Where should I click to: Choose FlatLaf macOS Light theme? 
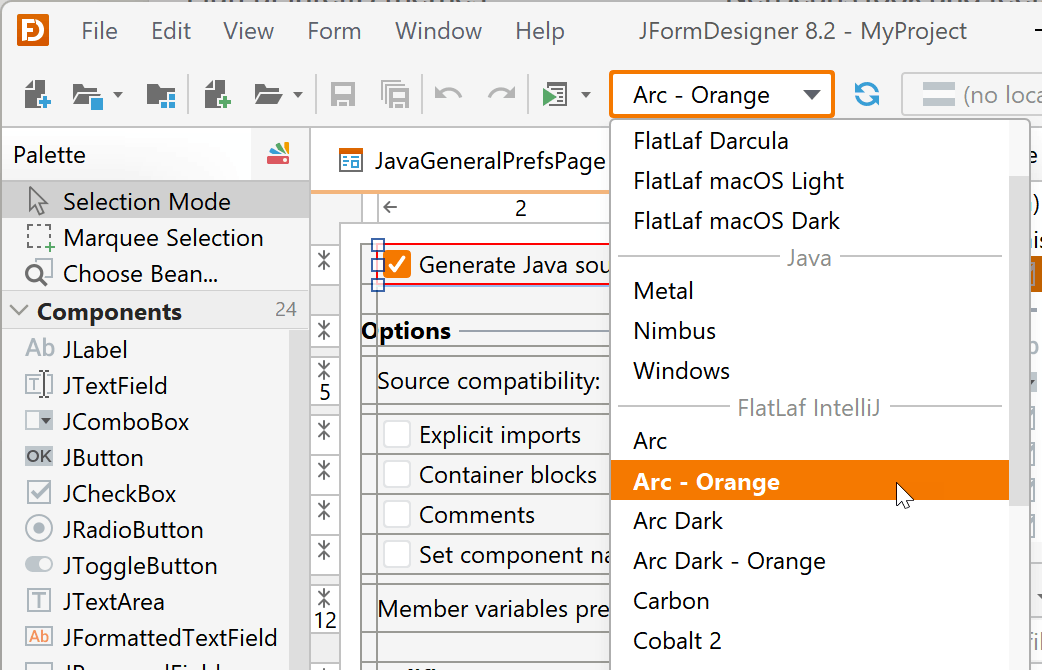pyautogui.click(x=809, y=181)
